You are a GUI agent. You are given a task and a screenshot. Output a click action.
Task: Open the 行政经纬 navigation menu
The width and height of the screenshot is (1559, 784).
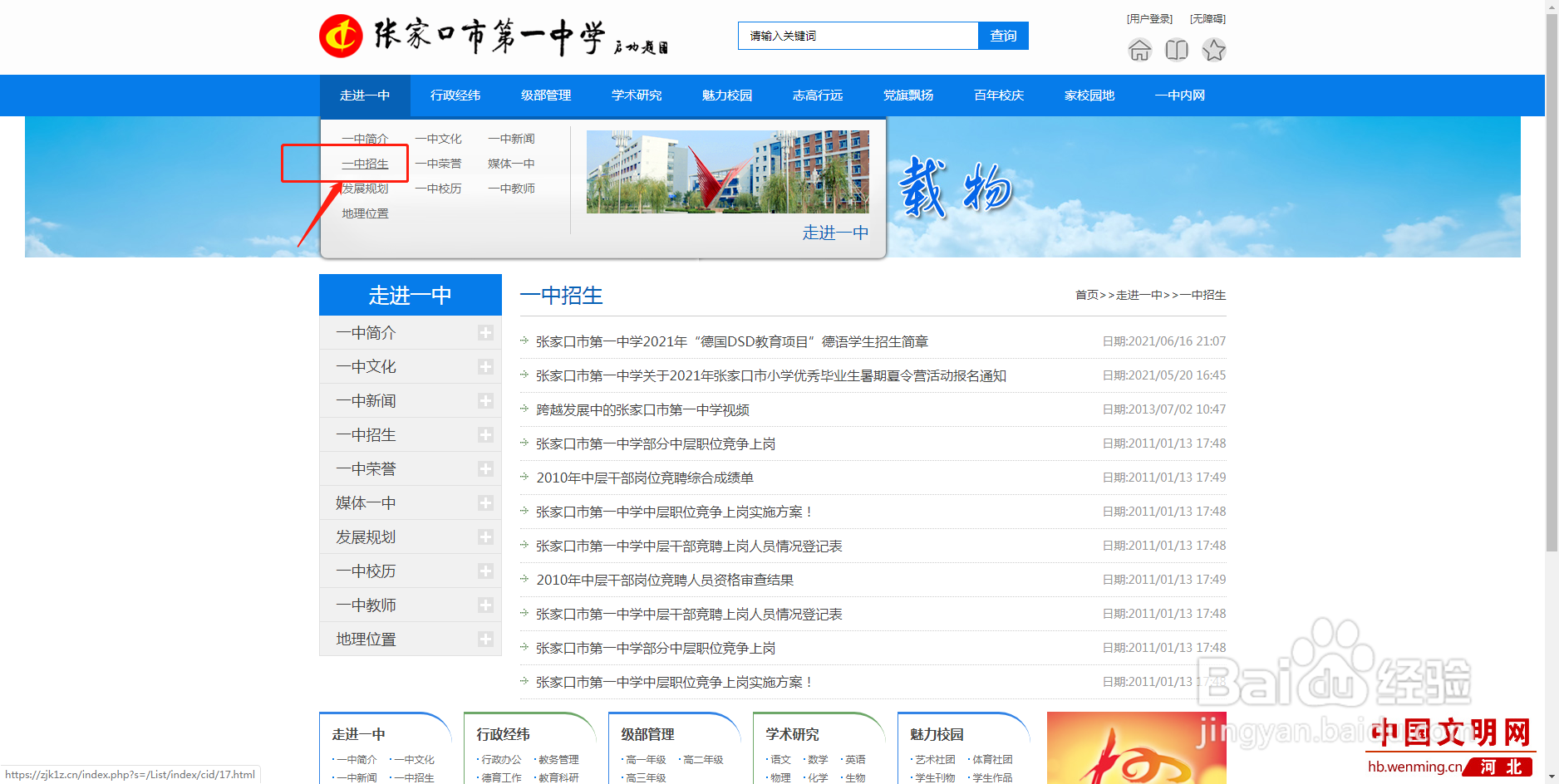point(455,95)
